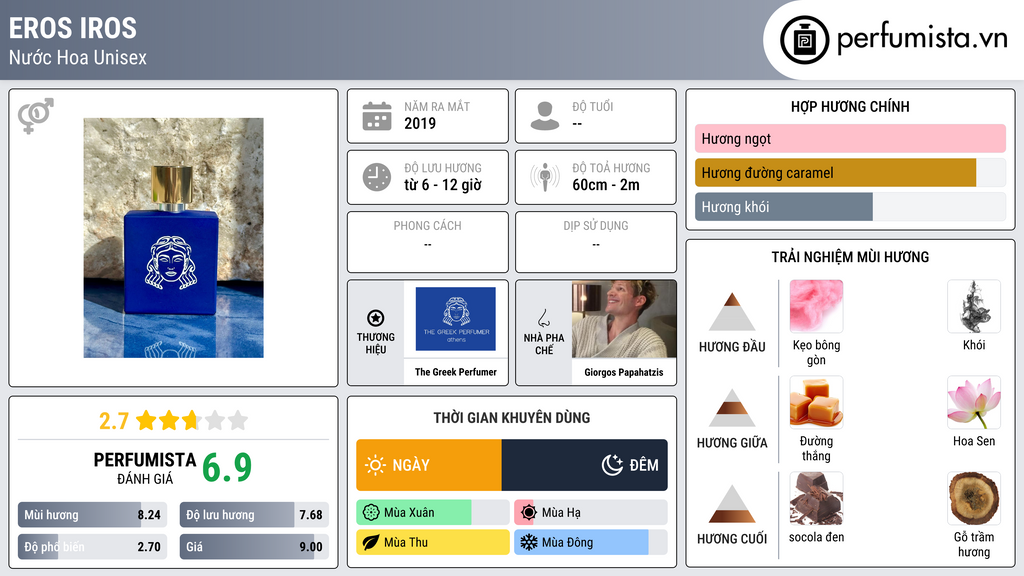Click the Hương đầu pyramid icon

732,312
